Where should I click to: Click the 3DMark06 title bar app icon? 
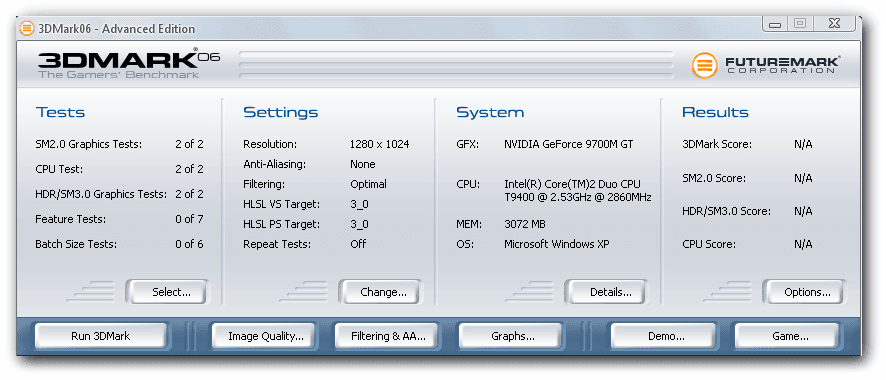27,28
